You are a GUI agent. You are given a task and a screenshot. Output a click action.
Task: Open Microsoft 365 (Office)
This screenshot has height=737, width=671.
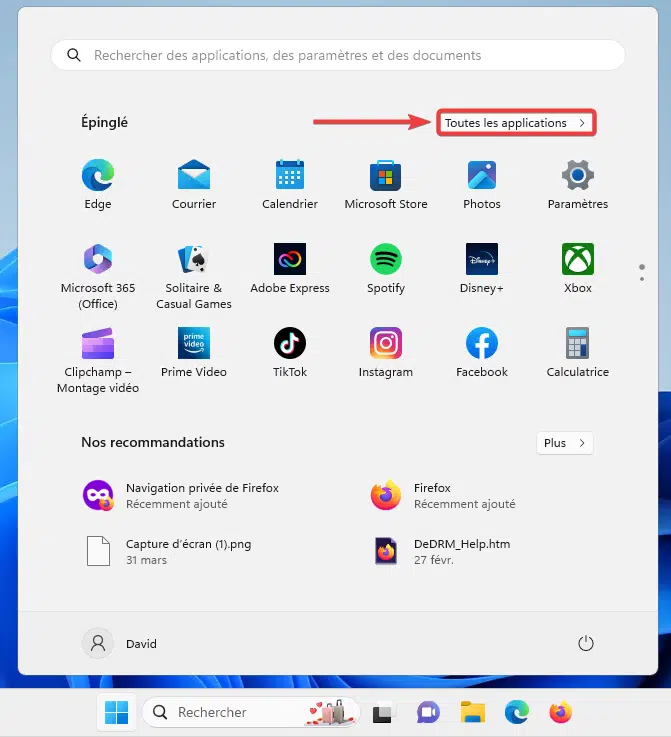pyautogui.click(x=98, y=276)
